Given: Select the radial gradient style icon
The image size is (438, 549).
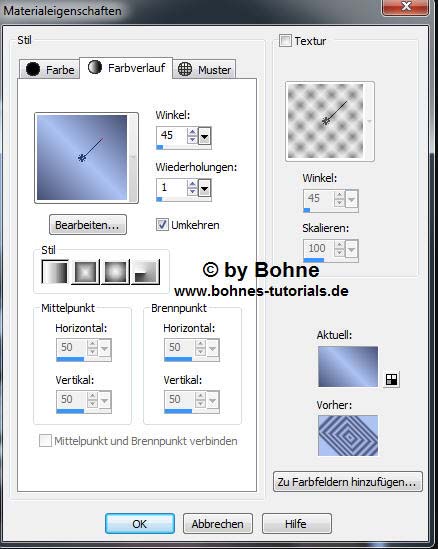Looking at the screenshot, I should coord(146,272).
